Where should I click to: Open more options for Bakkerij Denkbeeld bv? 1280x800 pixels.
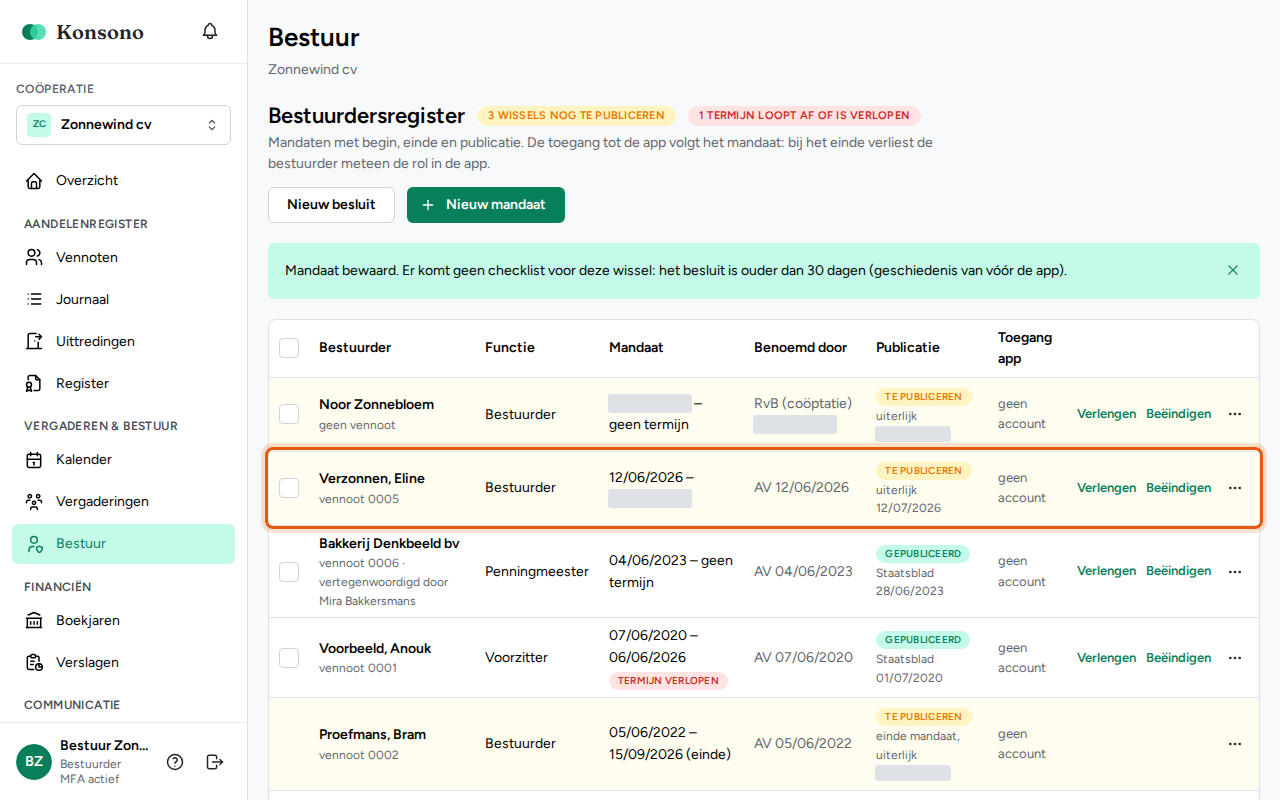pyautogui.click(x=1235, y=571)
